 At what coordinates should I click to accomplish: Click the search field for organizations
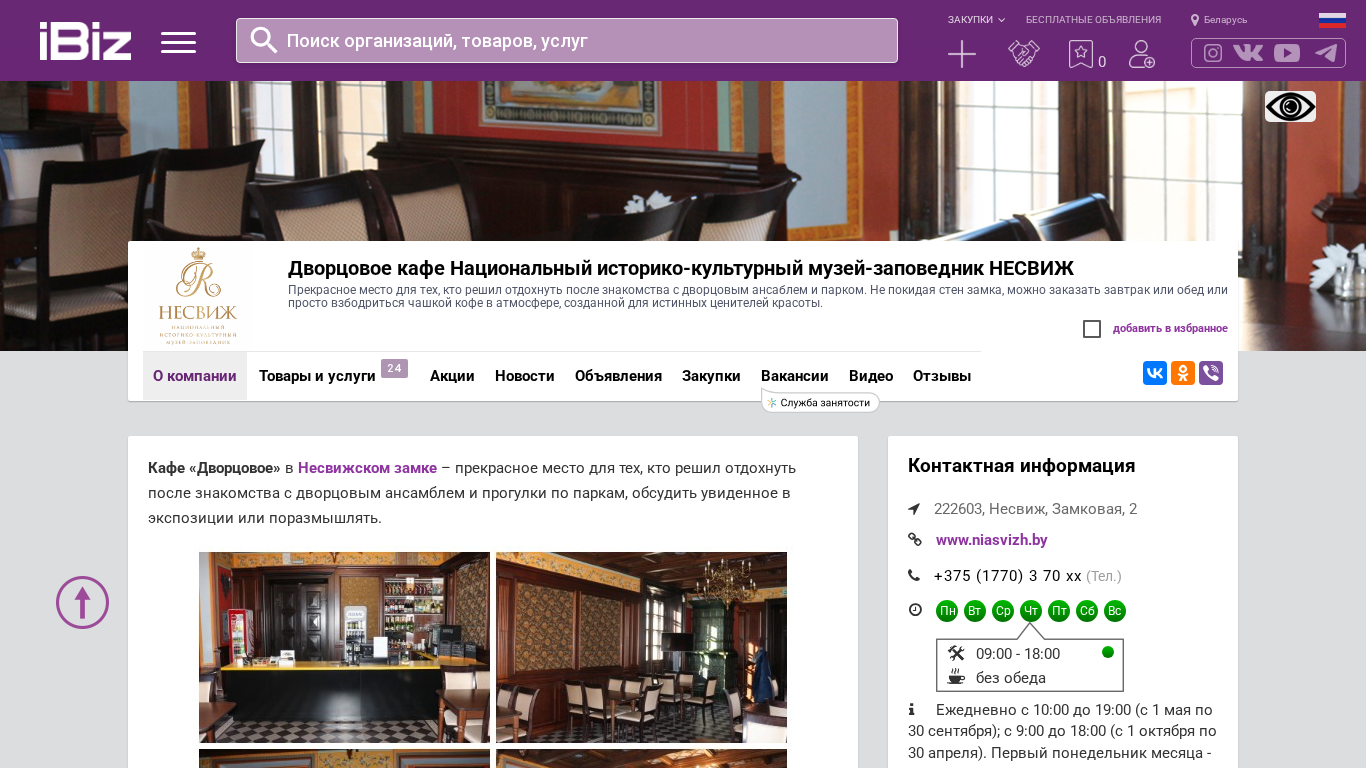[566, 41]
